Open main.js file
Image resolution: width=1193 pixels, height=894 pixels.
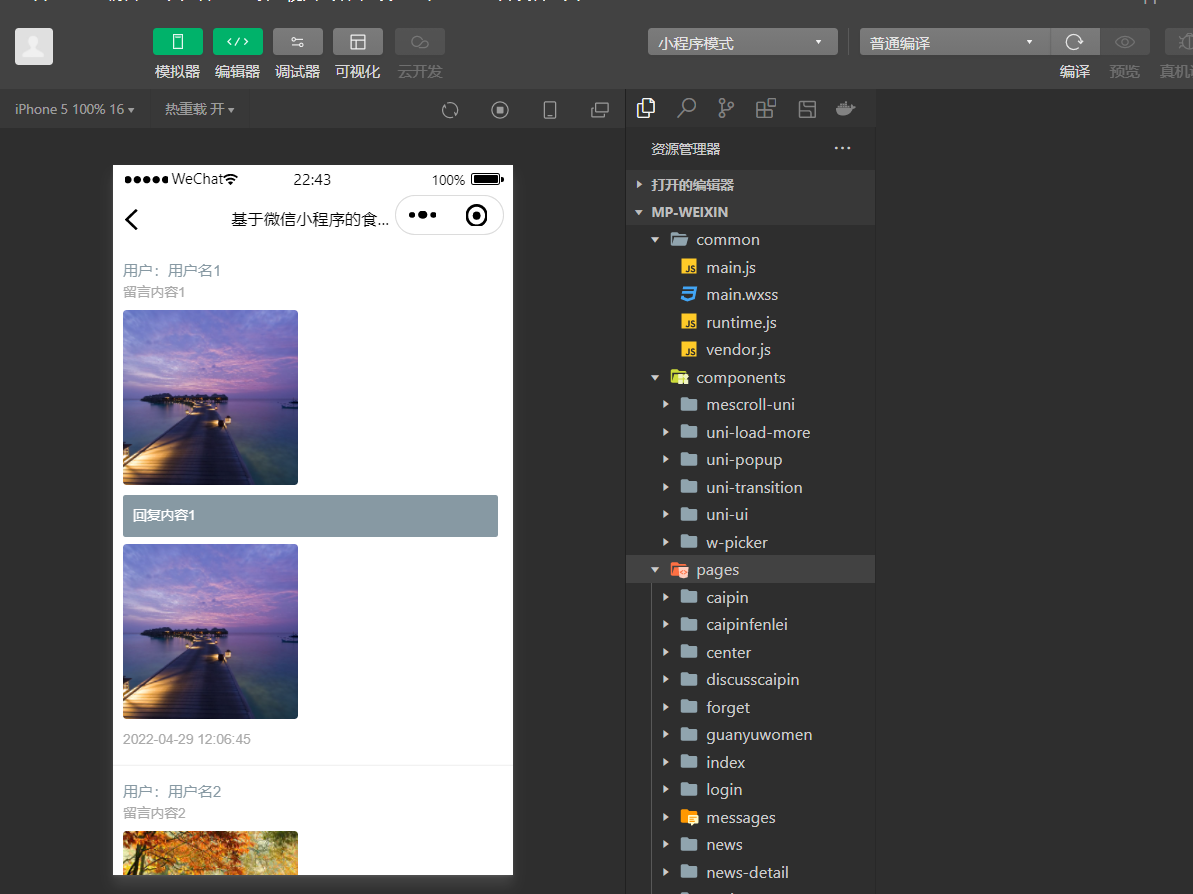(750, 267)
